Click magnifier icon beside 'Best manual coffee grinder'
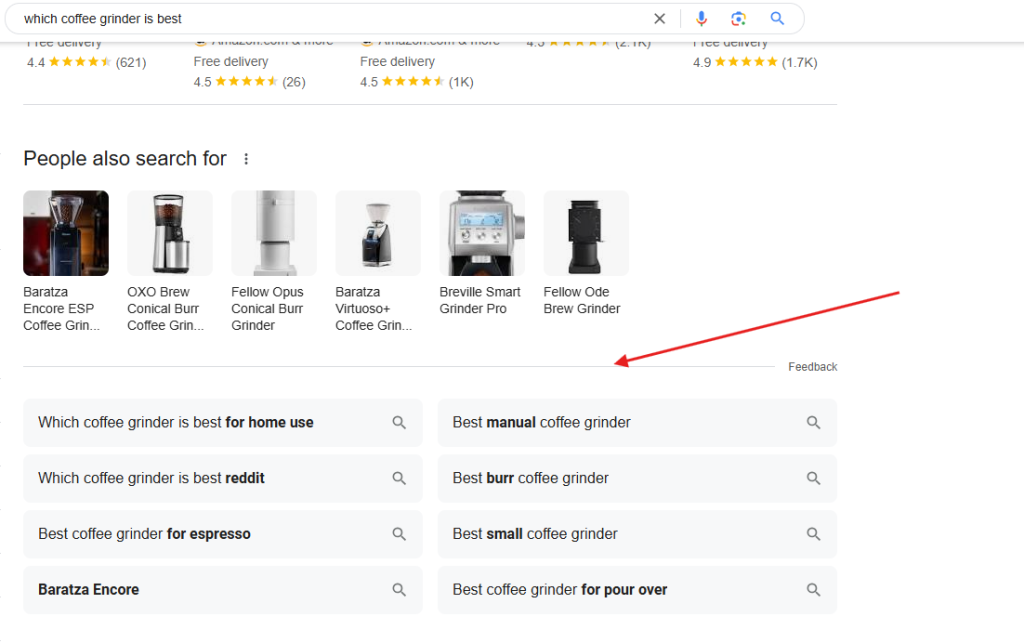This screenshot has height=643, width=1024. 814,423
